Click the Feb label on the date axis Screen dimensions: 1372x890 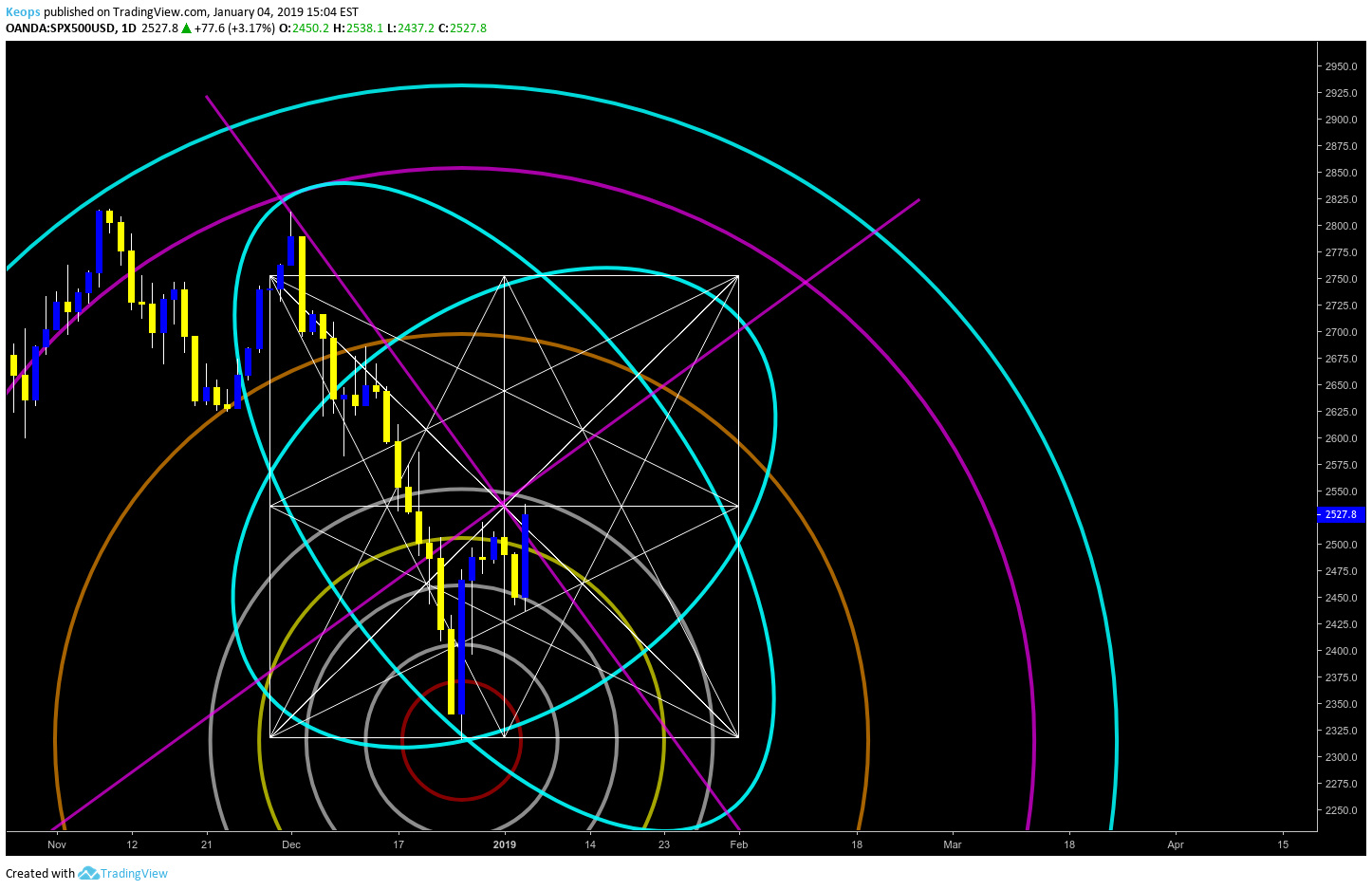(x=739, y=844)
